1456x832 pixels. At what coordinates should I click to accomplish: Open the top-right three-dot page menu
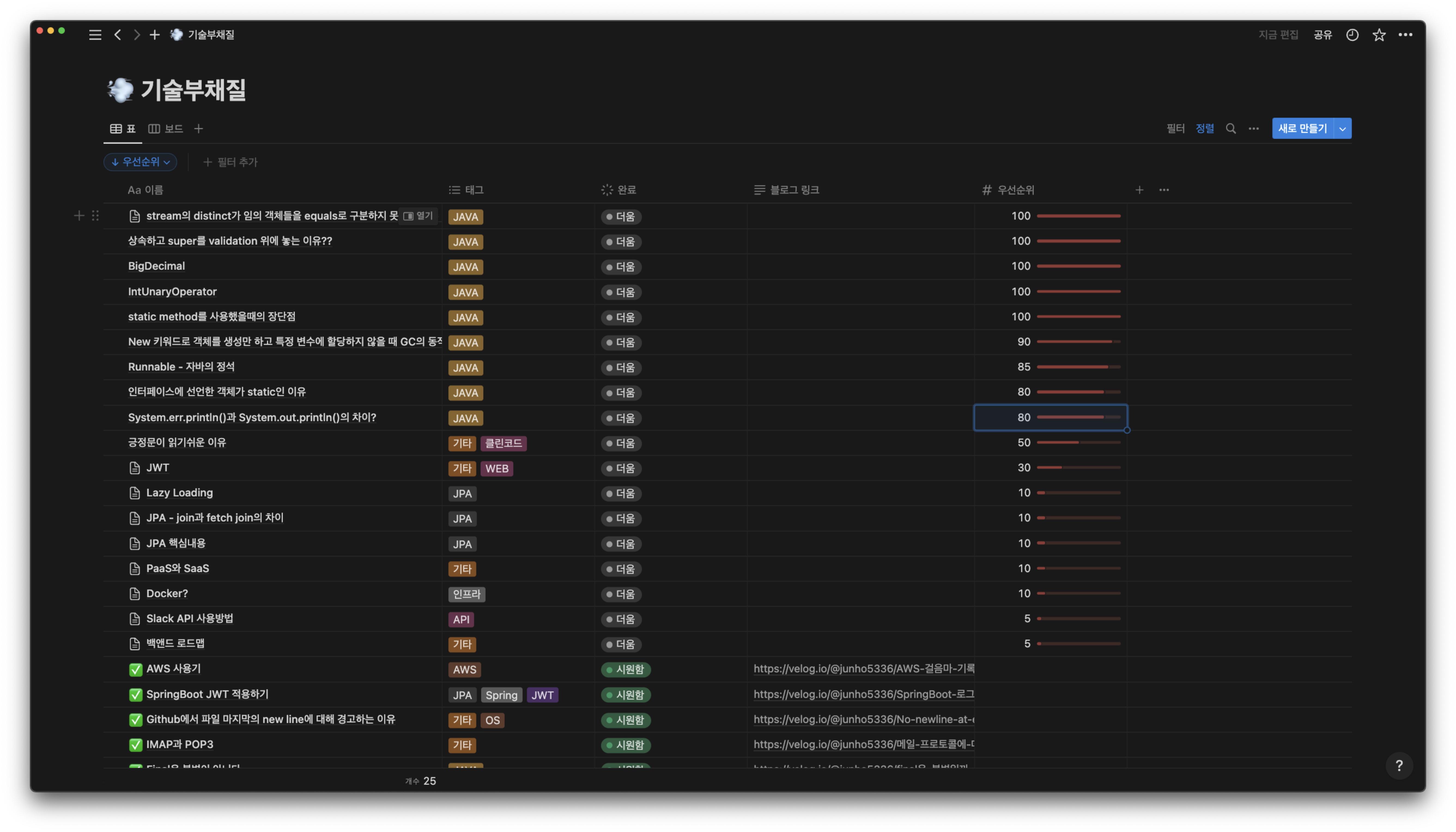1405,35
